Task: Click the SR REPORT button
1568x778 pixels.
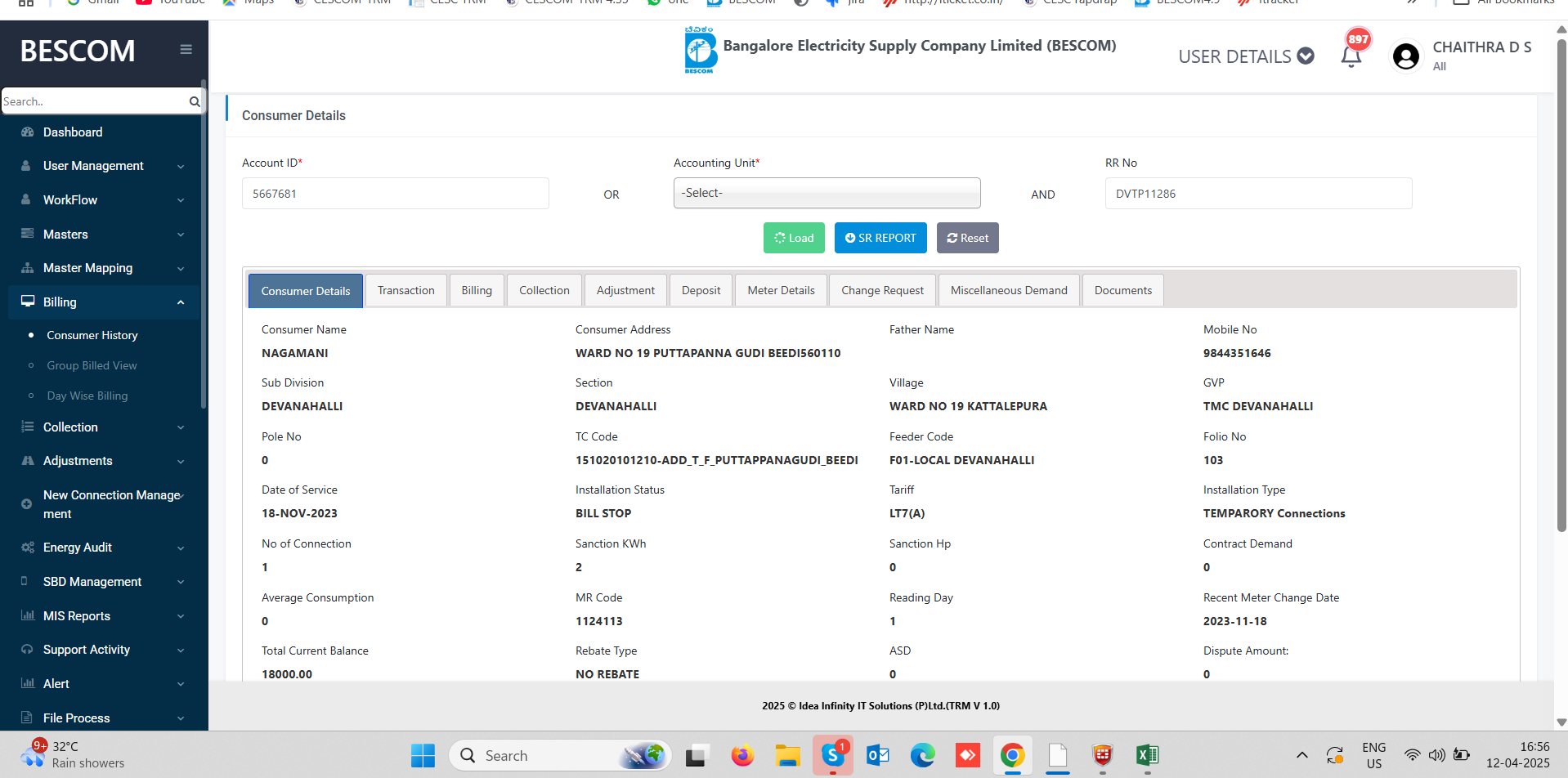Action: pos(880,238)
